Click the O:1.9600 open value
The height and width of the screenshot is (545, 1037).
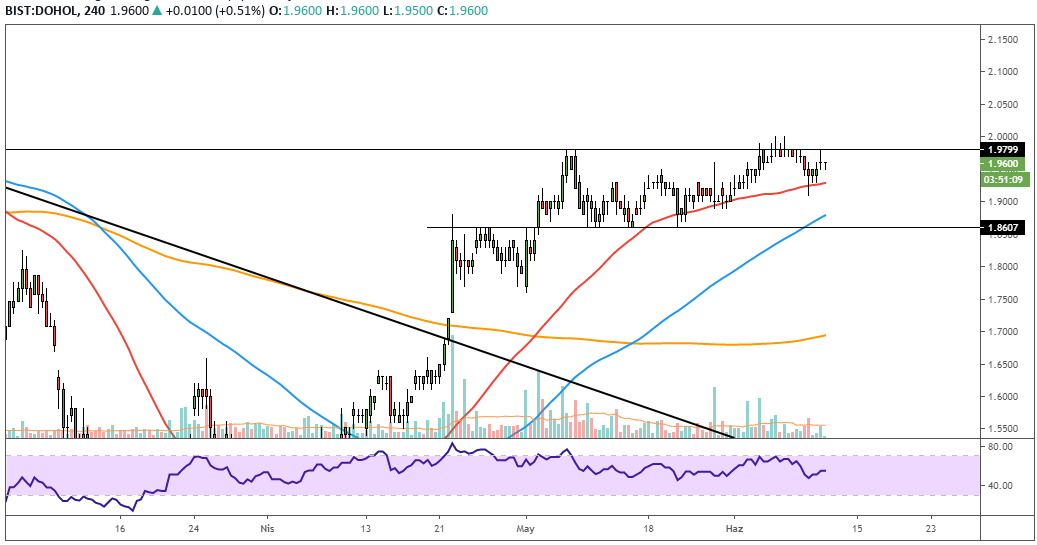(x=296, y=11)
